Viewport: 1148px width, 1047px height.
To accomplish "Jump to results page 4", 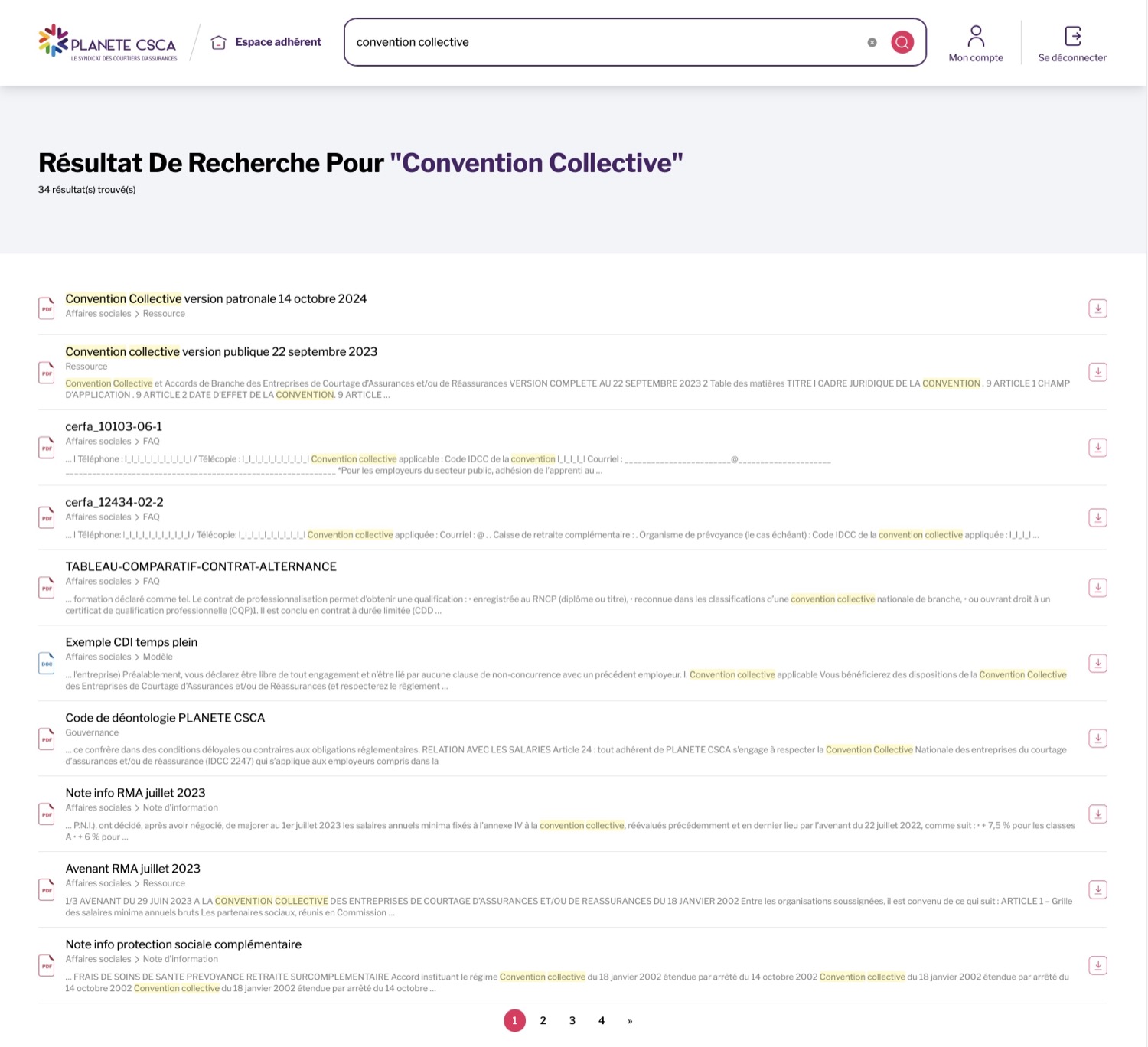I will [x=602, y=1020].
